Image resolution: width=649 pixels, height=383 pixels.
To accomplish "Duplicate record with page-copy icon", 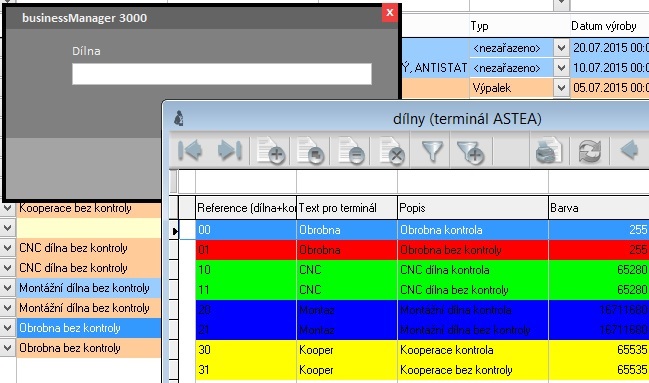I will pos(310,150).
